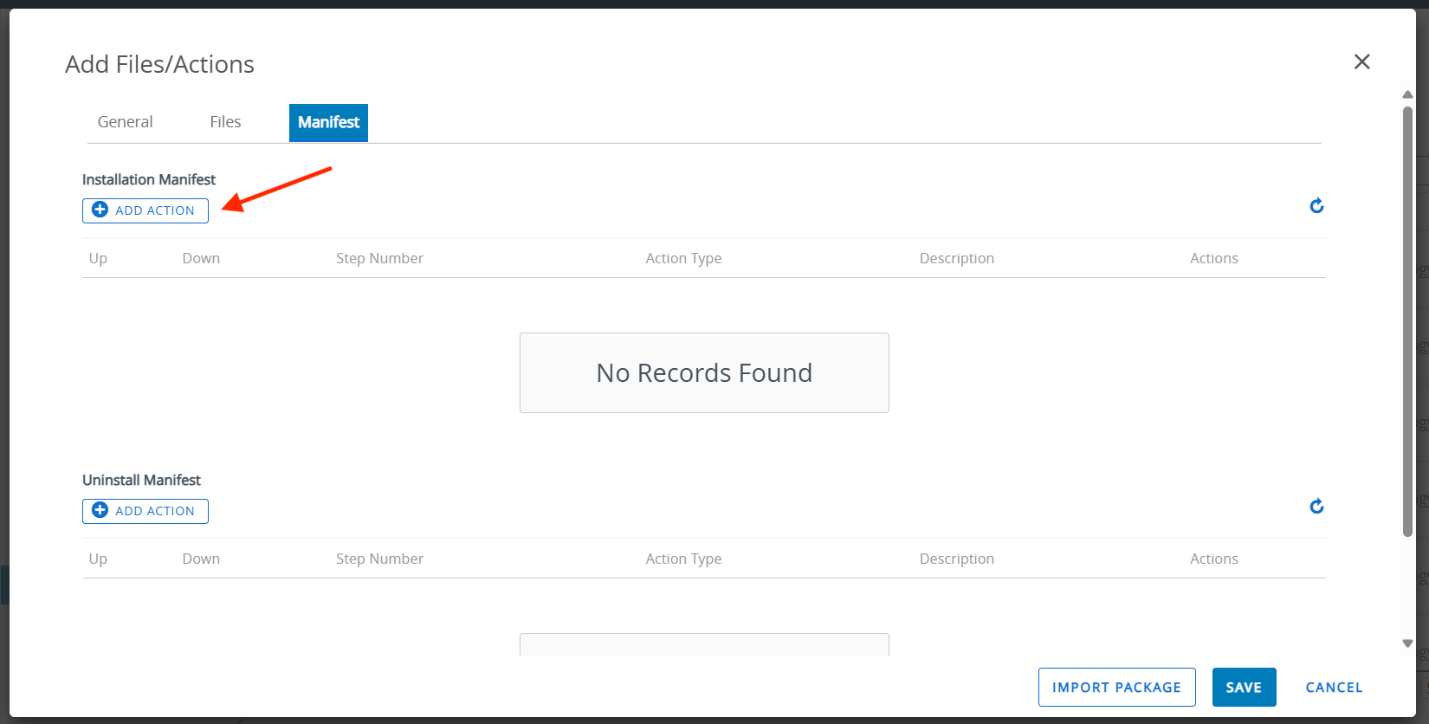
Task: Add an action to Uninstall Manifest
Action: coord(145,511)
